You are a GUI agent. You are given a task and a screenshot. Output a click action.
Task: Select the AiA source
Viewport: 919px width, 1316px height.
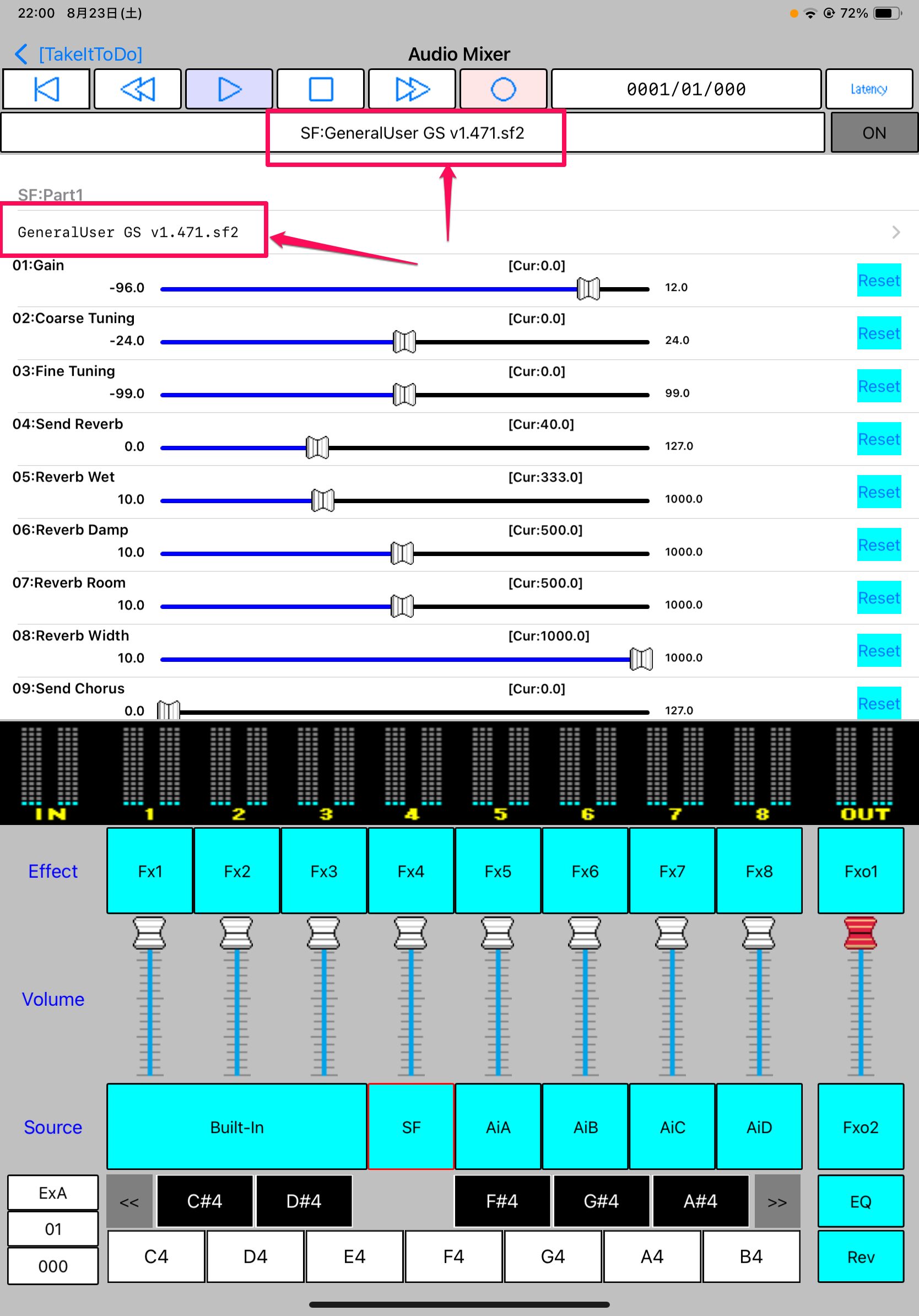[x=498, y=1127]
